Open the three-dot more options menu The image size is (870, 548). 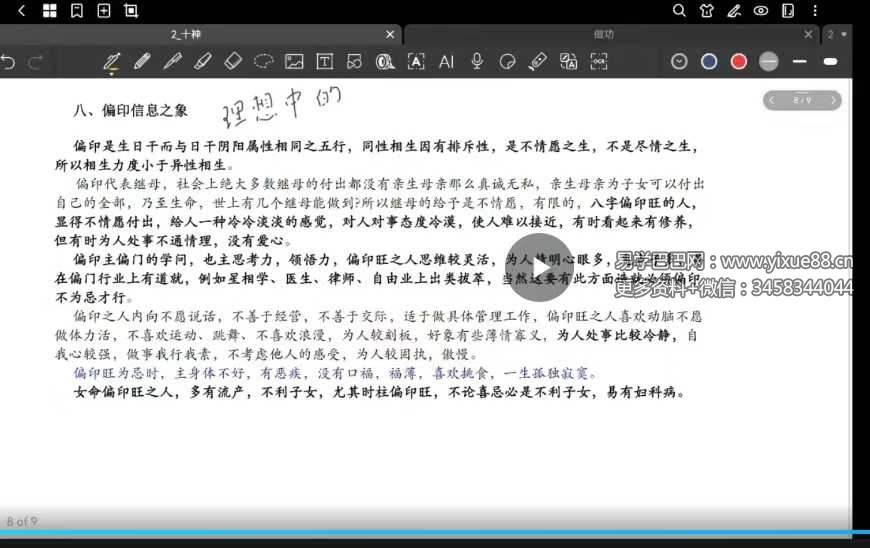click(x=815, y=11)
